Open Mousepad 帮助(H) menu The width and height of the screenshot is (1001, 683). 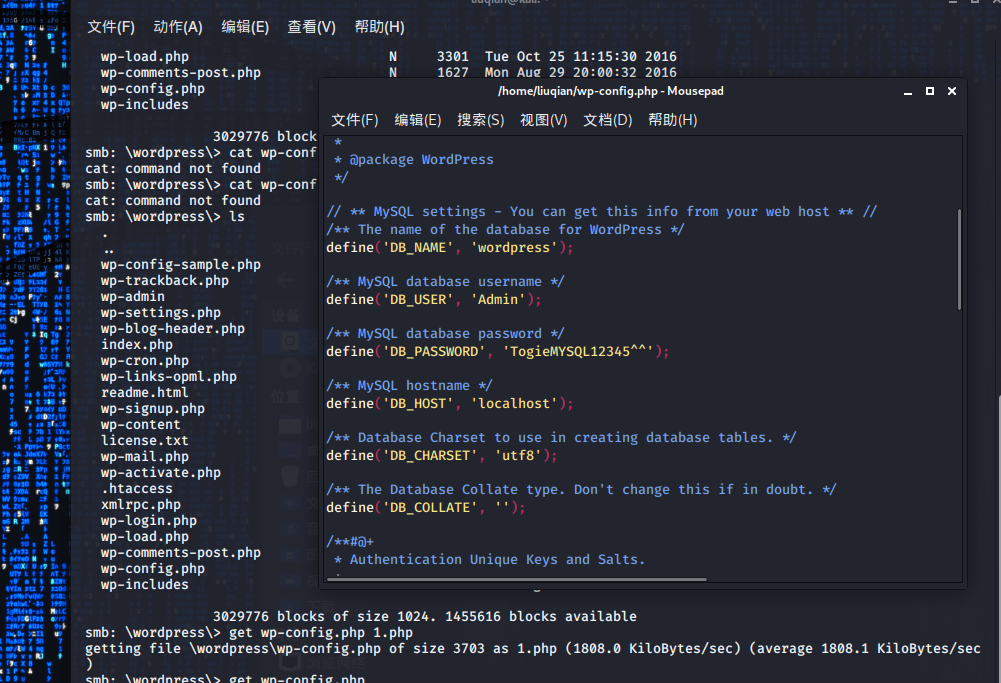click(673, 120)
